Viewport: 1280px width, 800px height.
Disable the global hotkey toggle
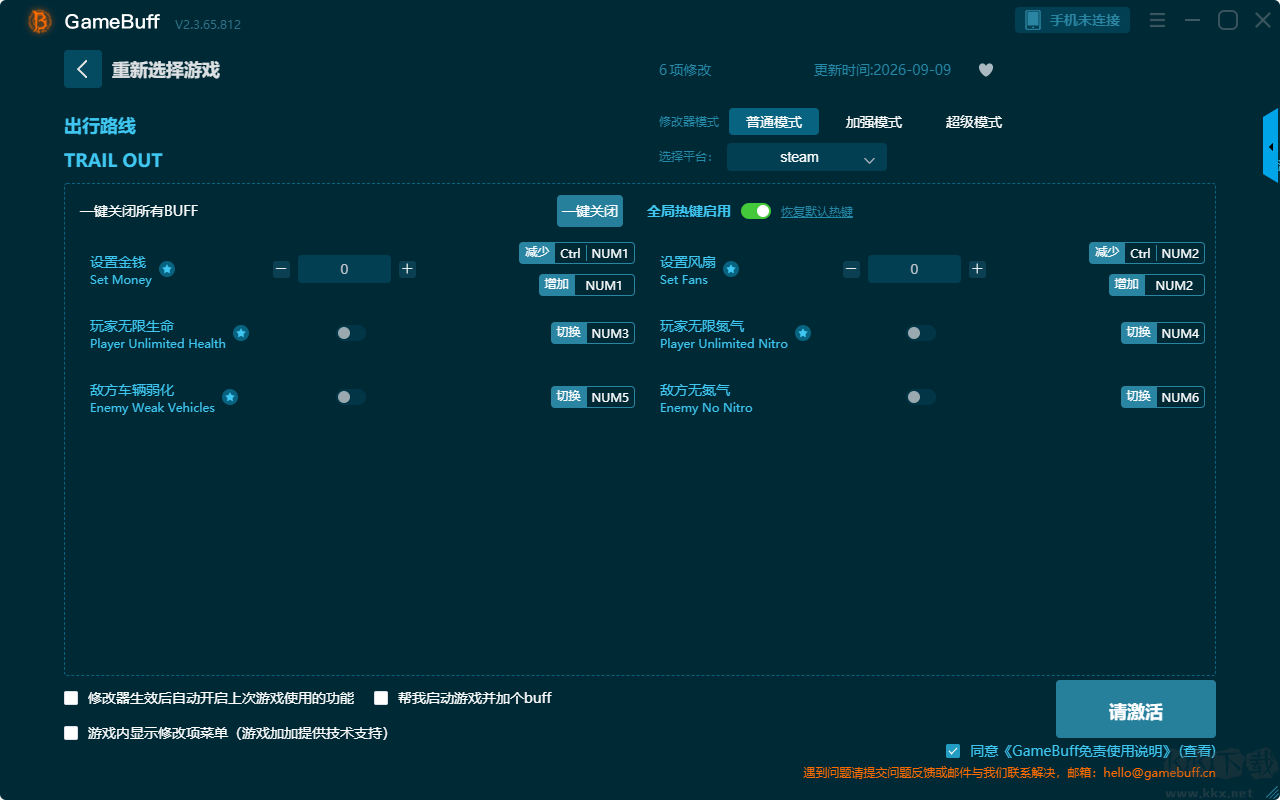click(756, 211)
